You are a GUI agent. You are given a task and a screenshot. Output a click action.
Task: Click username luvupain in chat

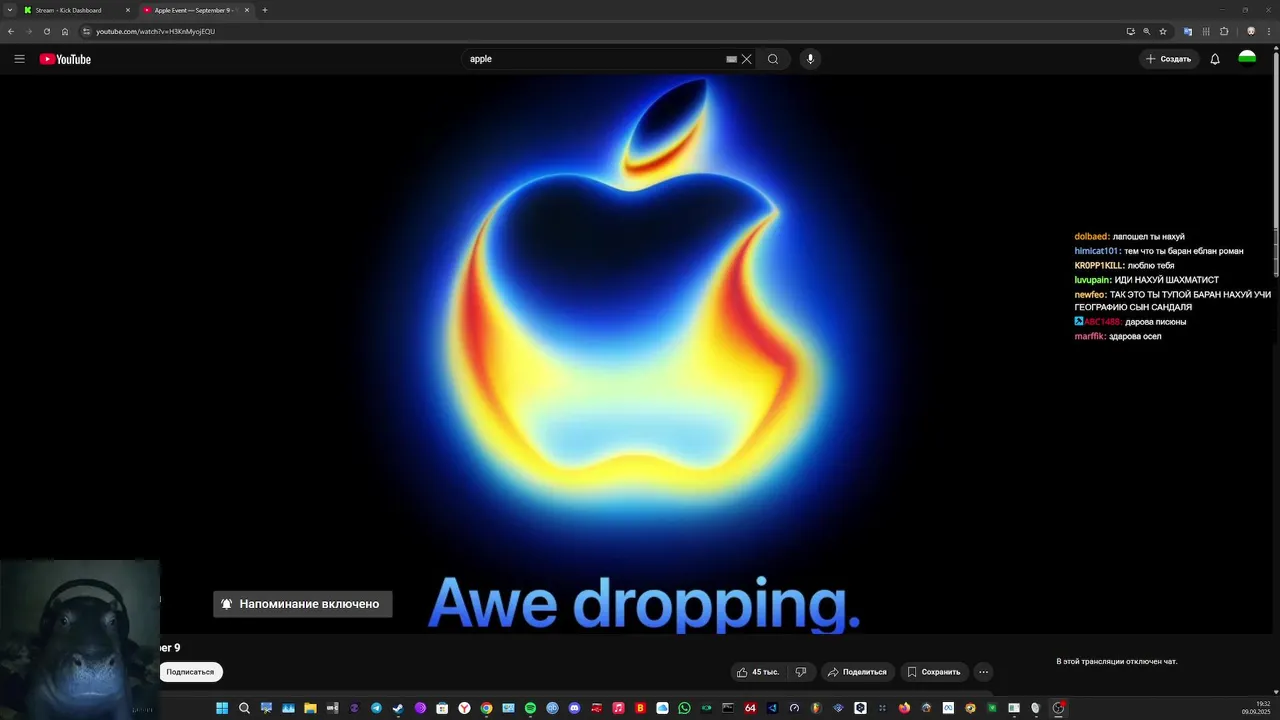coord(1093,280)
